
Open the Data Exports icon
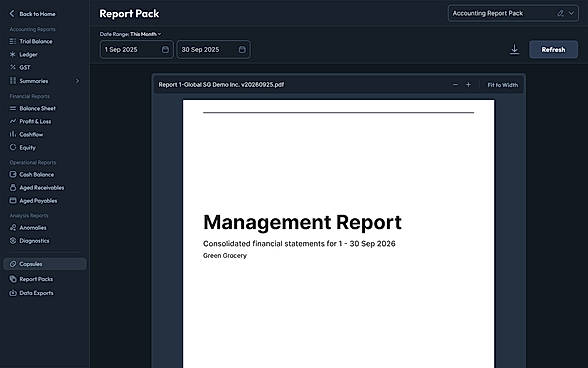[x=13, y=293]
